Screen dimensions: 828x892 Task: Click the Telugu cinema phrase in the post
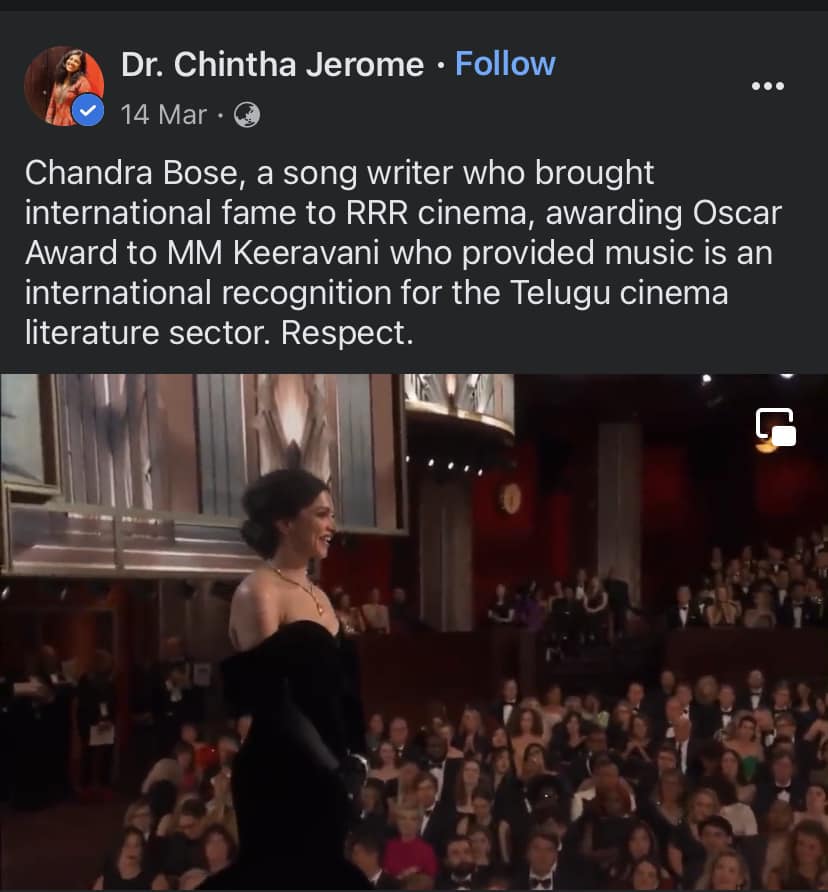[x=619, y=292]
